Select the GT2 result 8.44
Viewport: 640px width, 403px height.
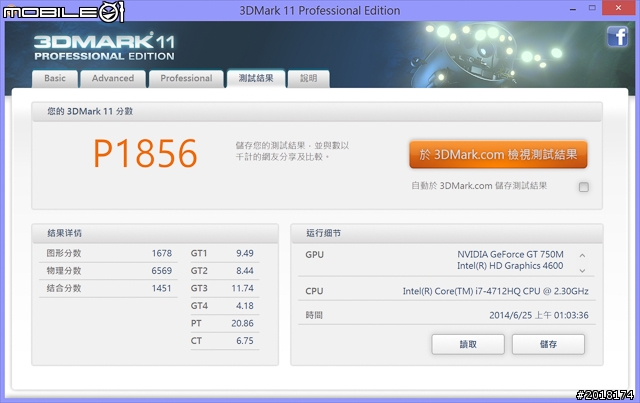point(245,271)
